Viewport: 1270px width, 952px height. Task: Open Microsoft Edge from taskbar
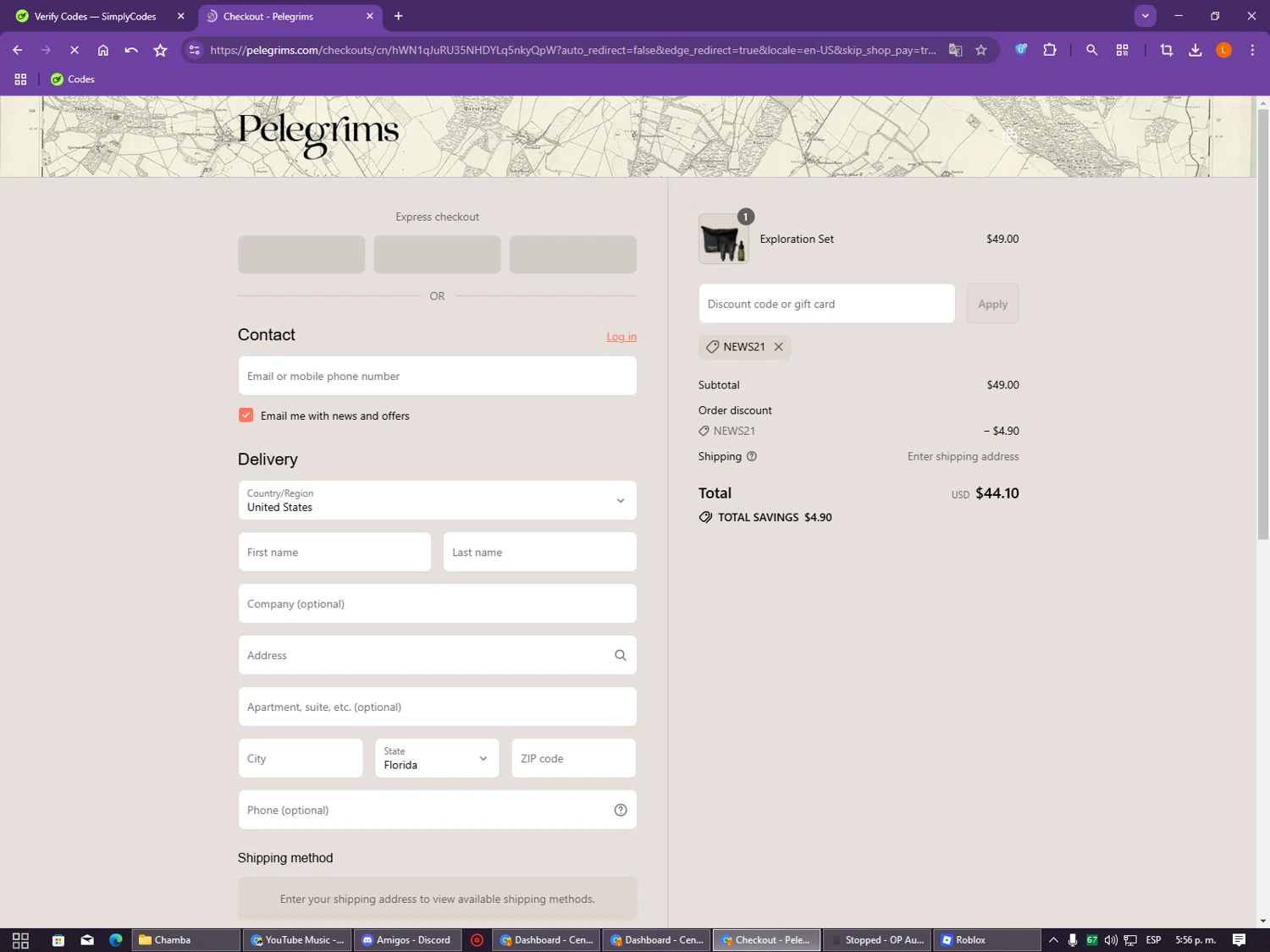point(116,940)
